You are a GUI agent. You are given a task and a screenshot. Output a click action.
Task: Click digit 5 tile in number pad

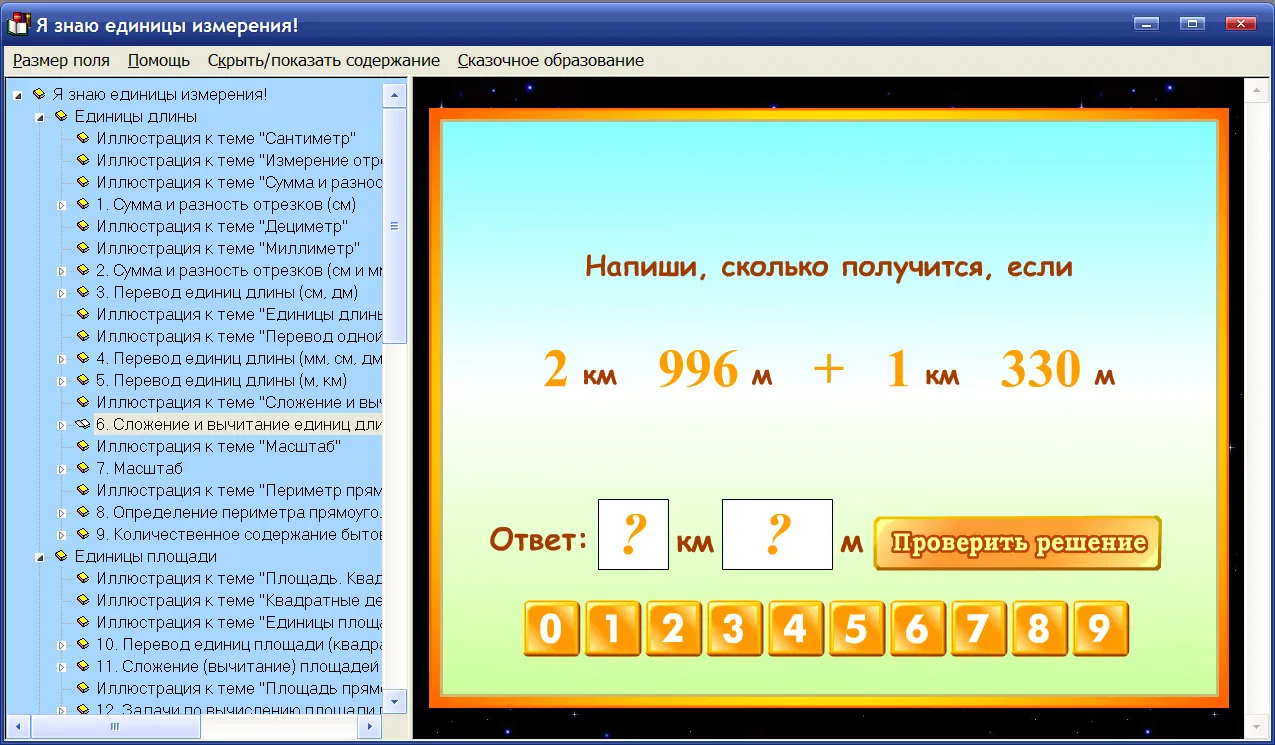(856, 628)
